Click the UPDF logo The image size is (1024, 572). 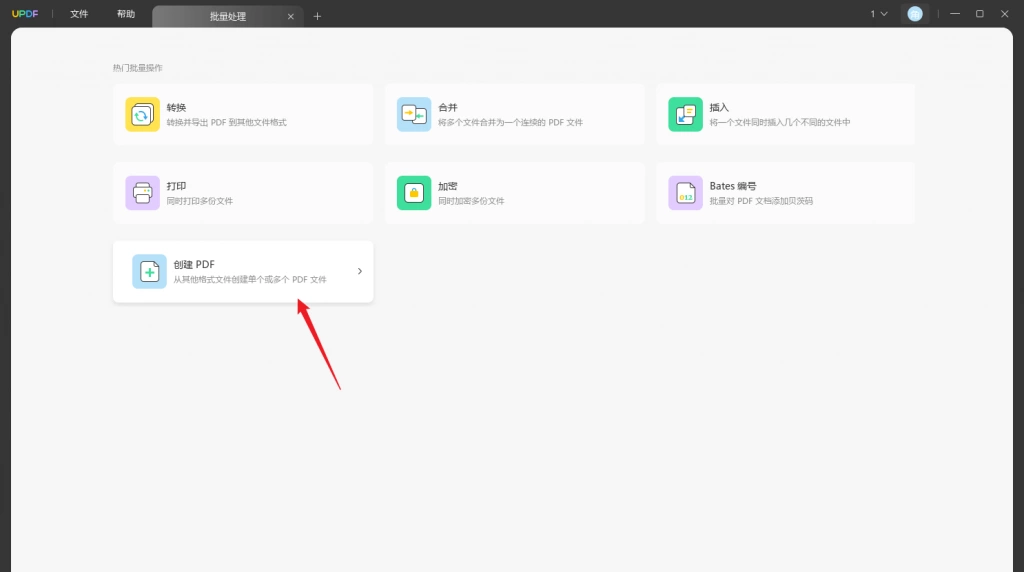(25, 14)
